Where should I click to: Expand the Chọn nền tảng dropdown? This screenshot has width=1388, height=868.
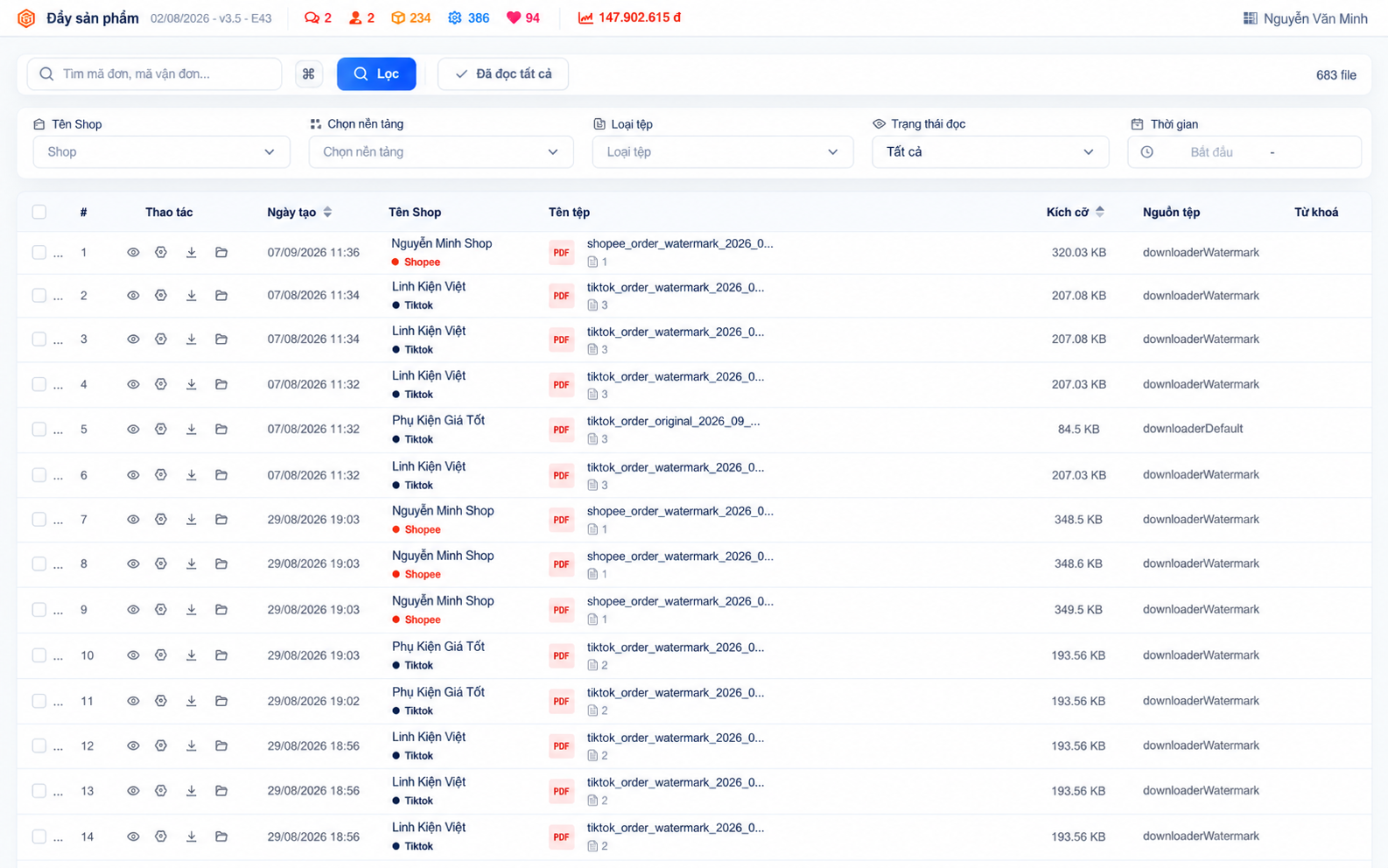click(441, 152)
